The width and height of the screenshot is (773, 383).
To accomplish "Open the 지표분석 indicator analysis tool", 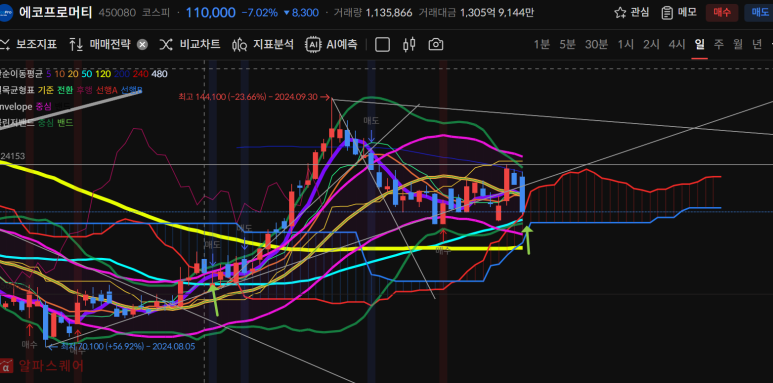I will pyautogui.click(x=263, y=44).
